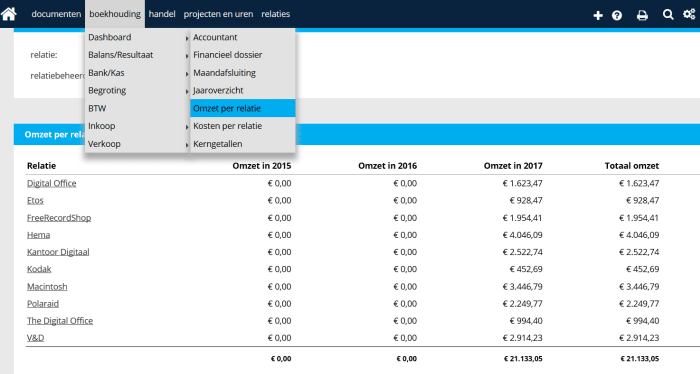This screenshot has height=374, width=700.
Task: Click the Relatie column header
Action: 41,166
